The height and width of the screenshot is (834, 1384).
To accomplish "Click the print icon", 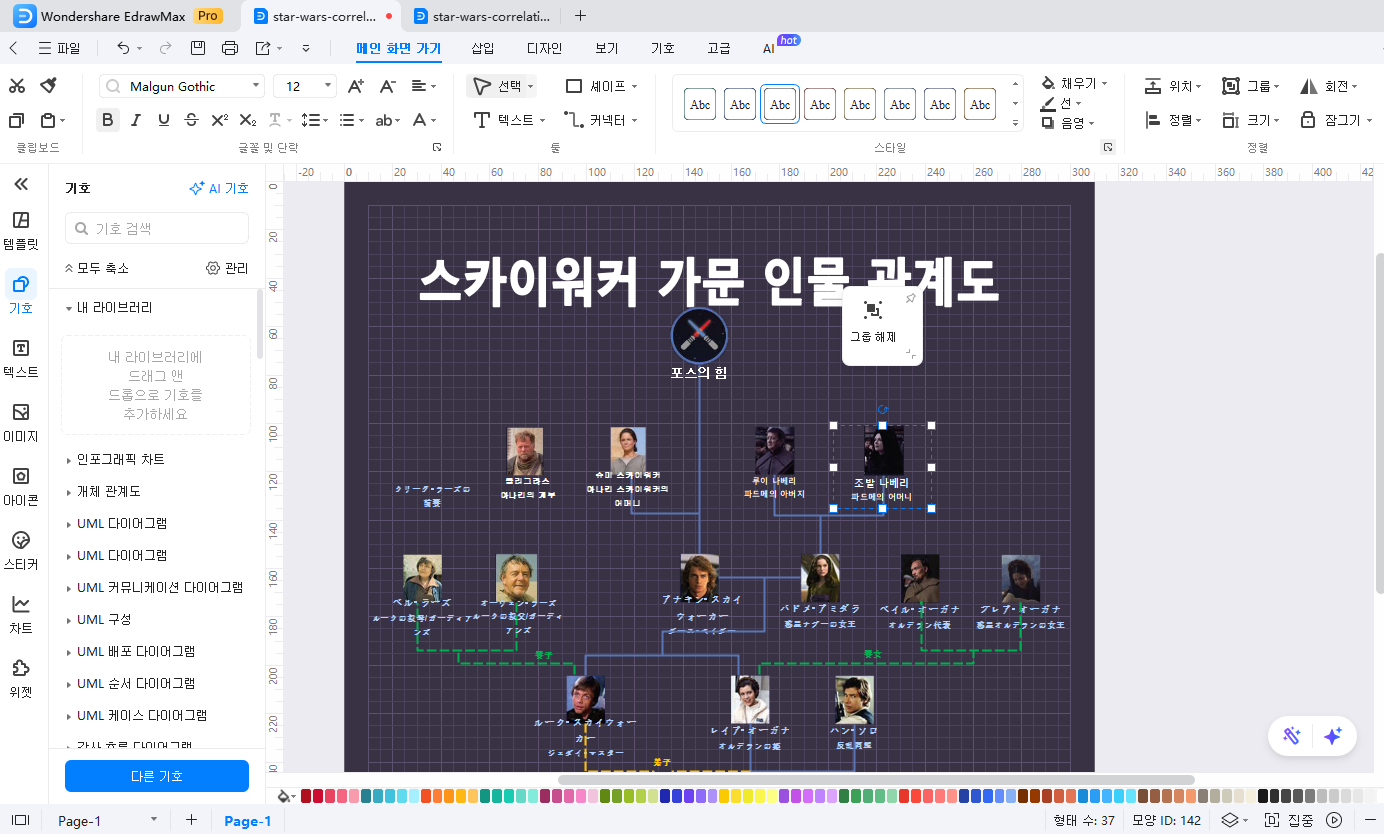I will point(230,48).
